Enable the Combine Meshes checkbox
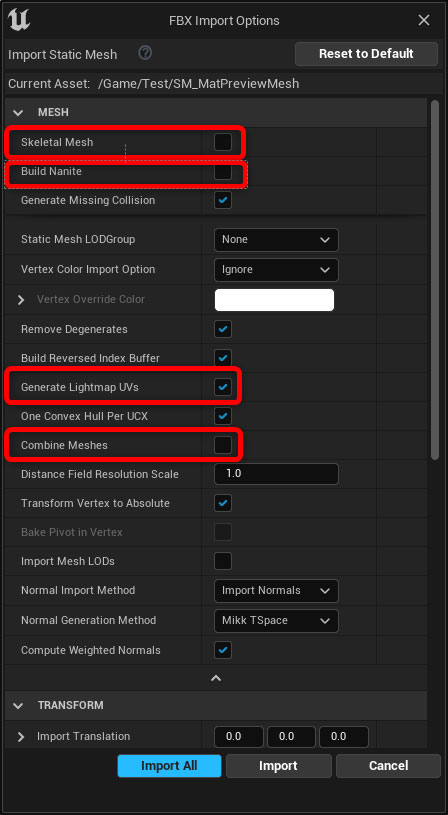Image resolution: width=448 pixels, height=815 pixels. 223,445
